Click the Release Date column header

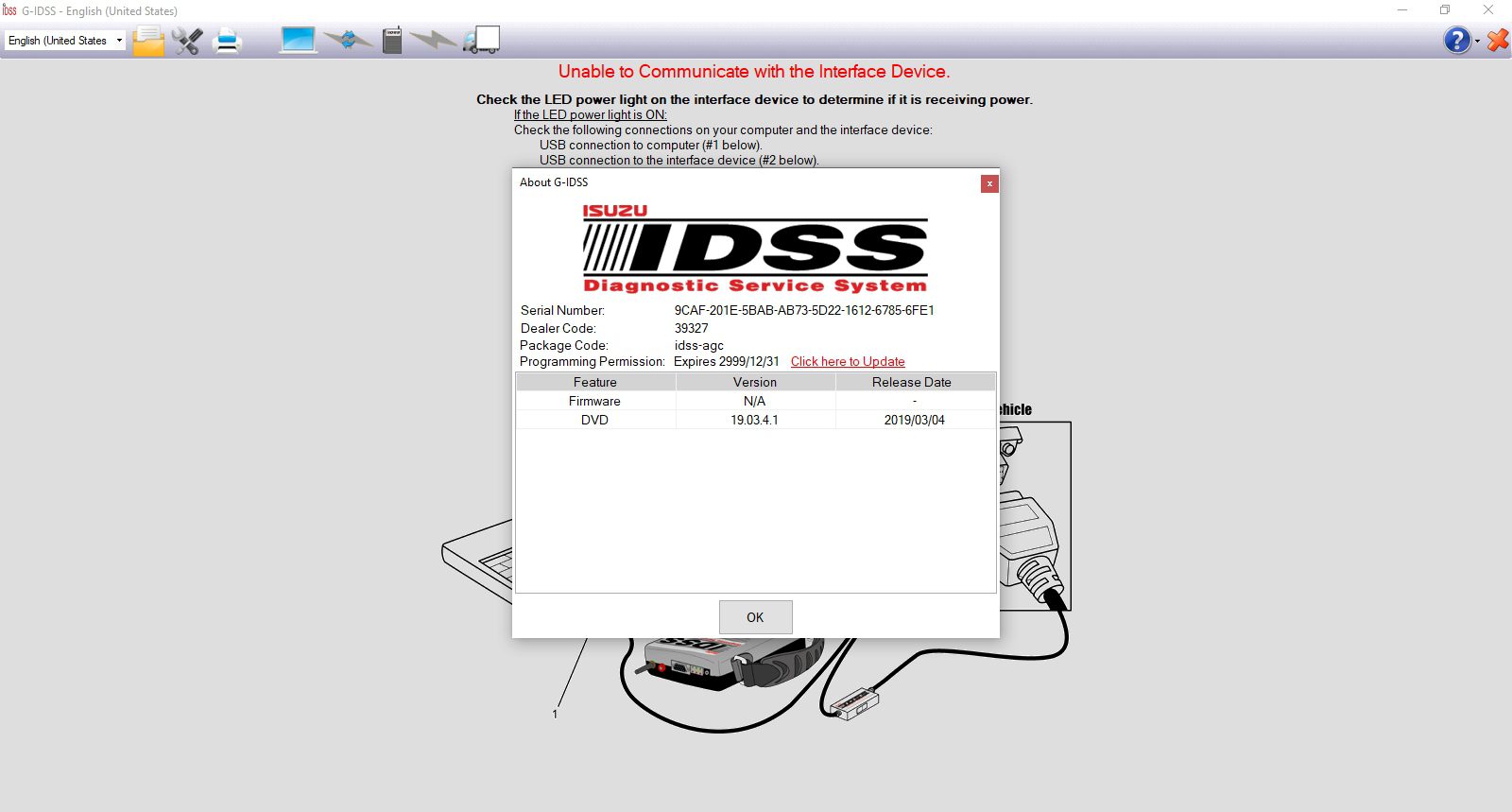915,382
